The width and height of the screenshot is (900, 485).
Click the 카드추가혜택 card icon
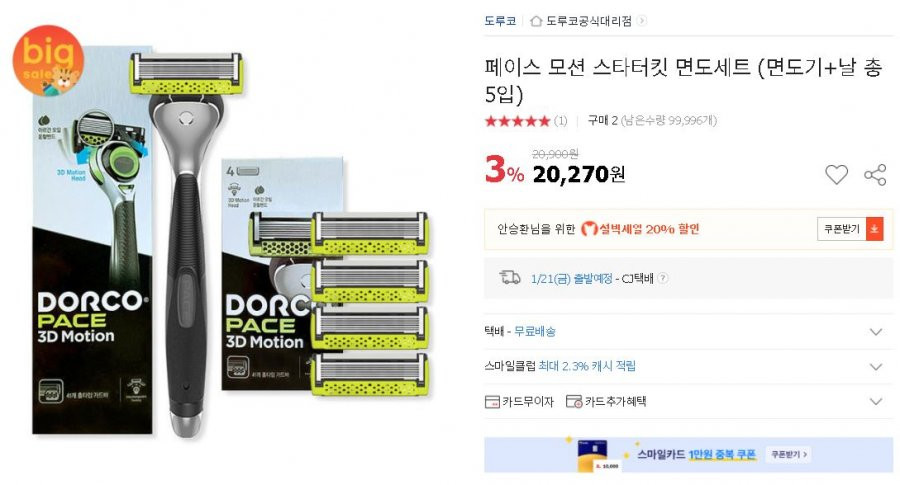[x=574, y=402]
